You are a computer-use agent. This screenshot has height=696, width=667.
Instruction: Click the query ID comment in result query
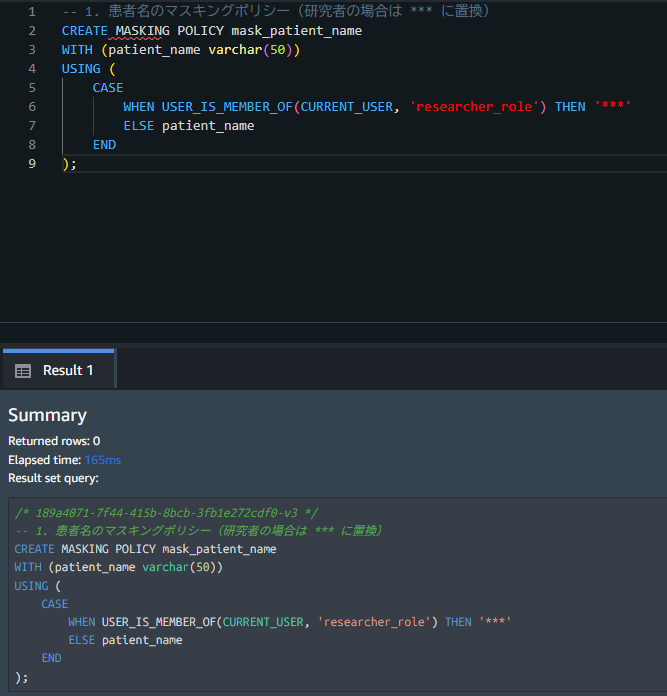coord(166,513)
